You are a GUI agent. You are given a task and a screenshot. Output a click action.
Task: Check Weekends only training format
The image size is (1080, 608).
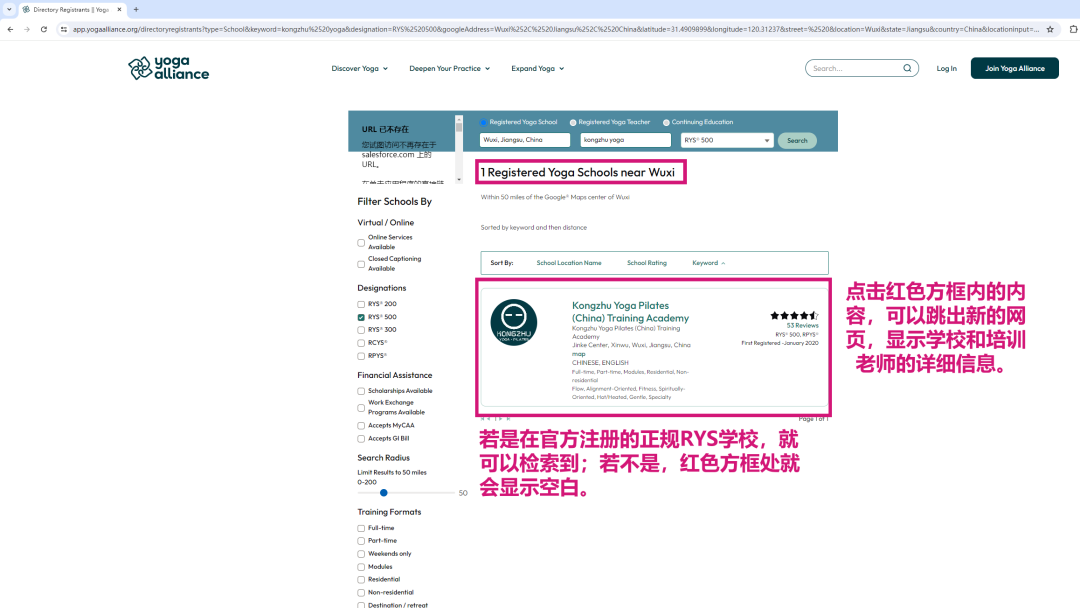coord(361,554)
